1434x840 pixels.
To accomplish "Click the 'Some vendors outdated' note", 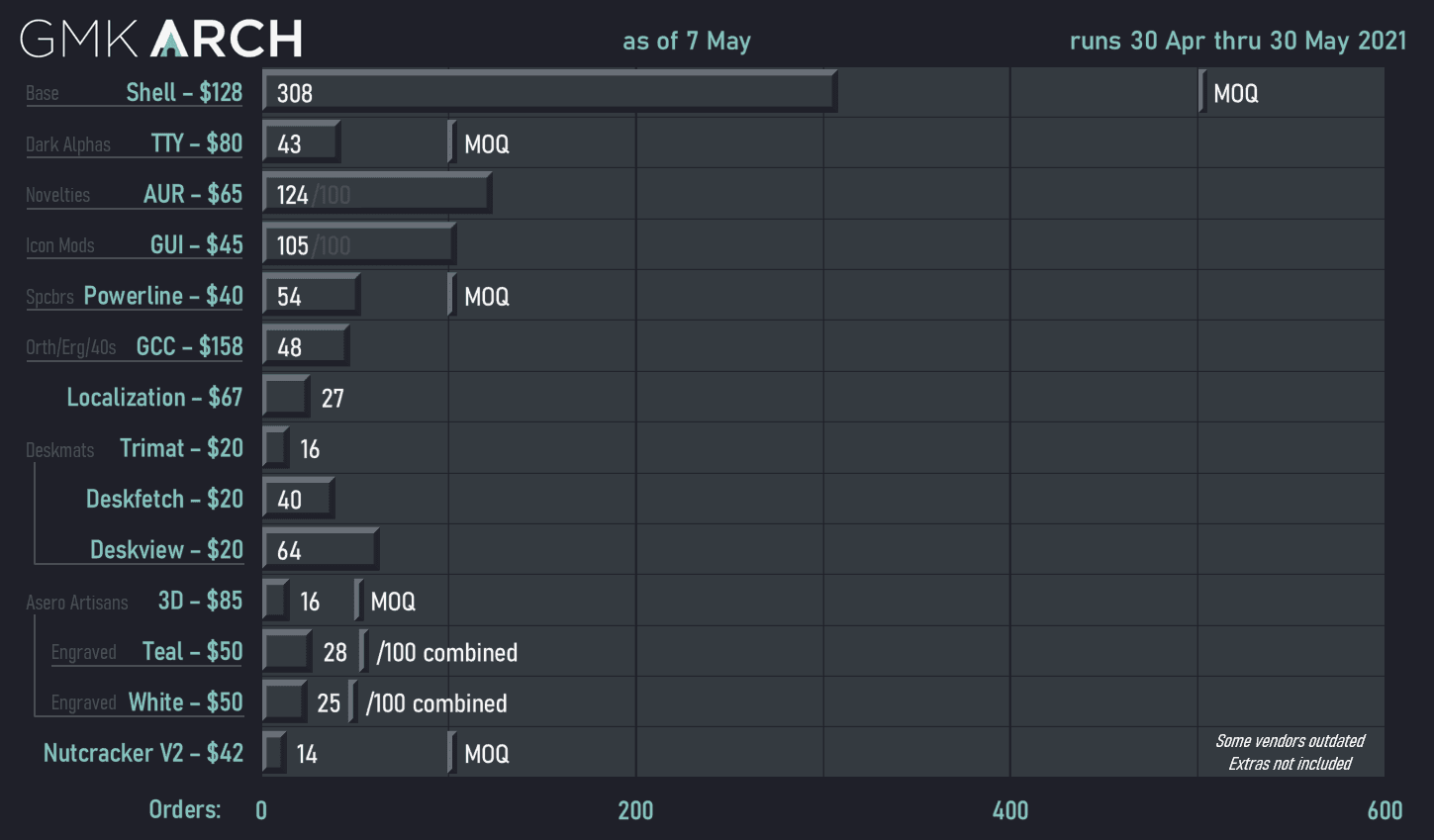I will point(1290,741).
